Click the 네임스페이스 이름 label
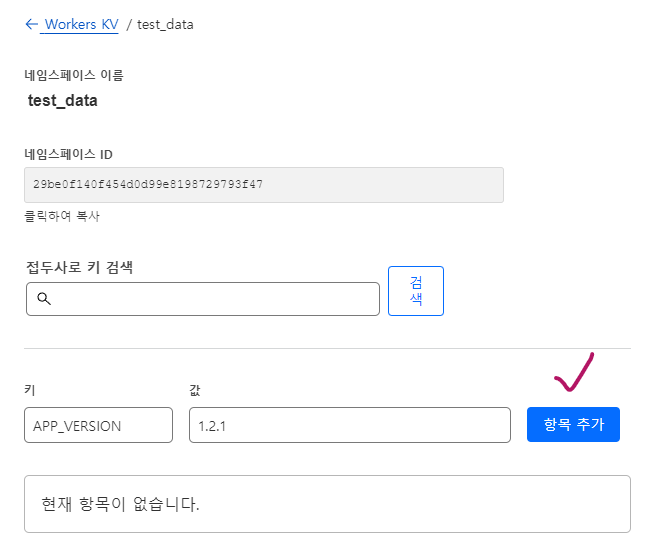 click(74, 75)
